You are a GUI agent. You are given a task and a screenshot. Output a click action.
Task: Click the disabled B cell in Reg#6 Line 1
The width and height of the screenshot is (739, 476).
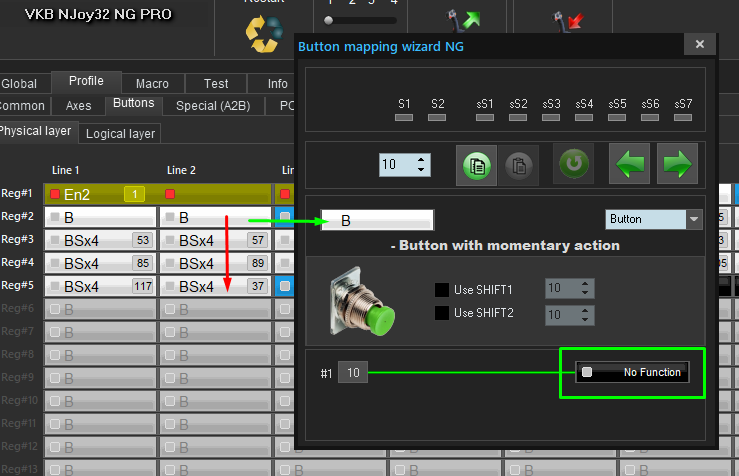(100, 310)
